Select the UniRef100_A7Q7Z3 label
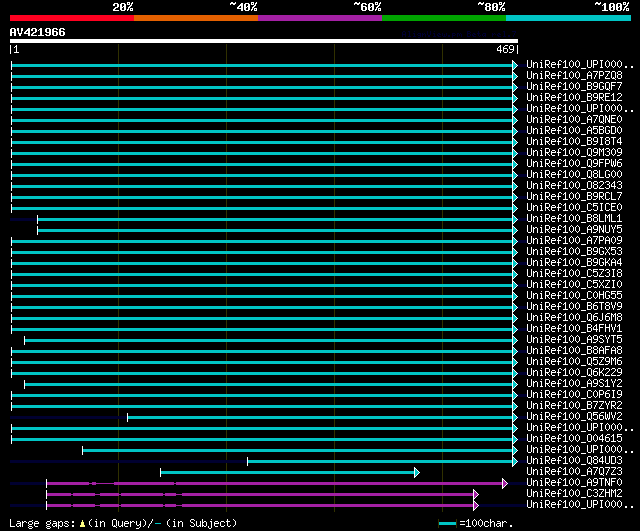This screenshot has width=640, height=531. pyautogui.click(x=574, y=472)
